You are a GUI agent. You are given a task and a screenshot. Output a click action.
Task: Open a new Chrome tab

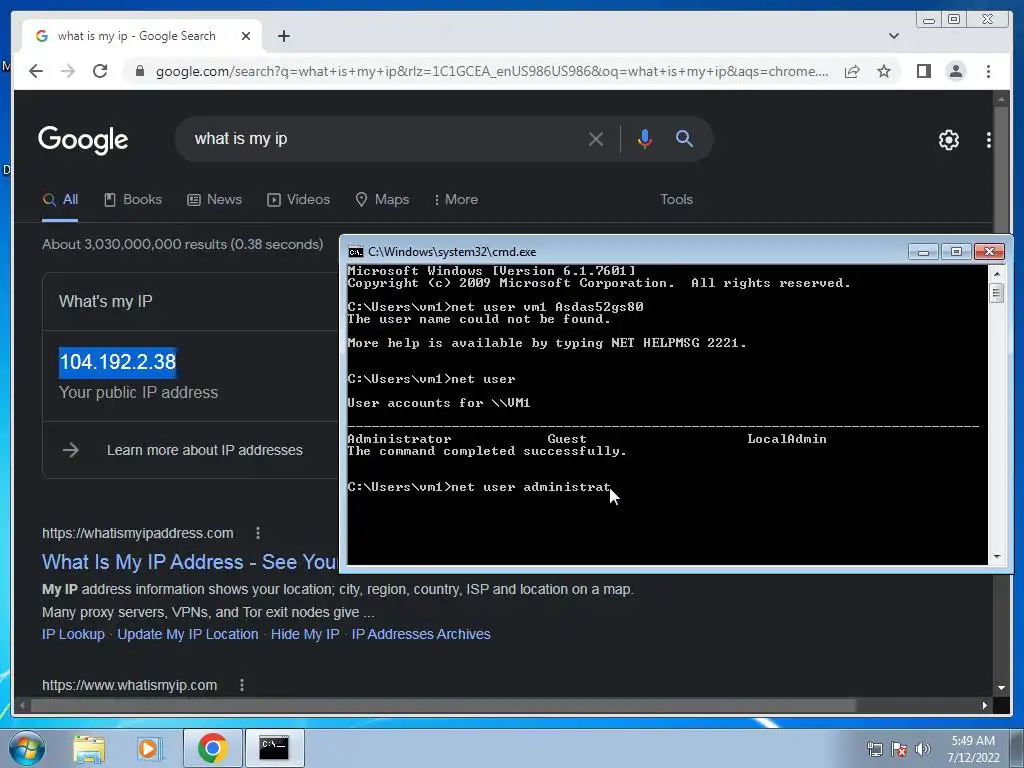pos(283,36)
